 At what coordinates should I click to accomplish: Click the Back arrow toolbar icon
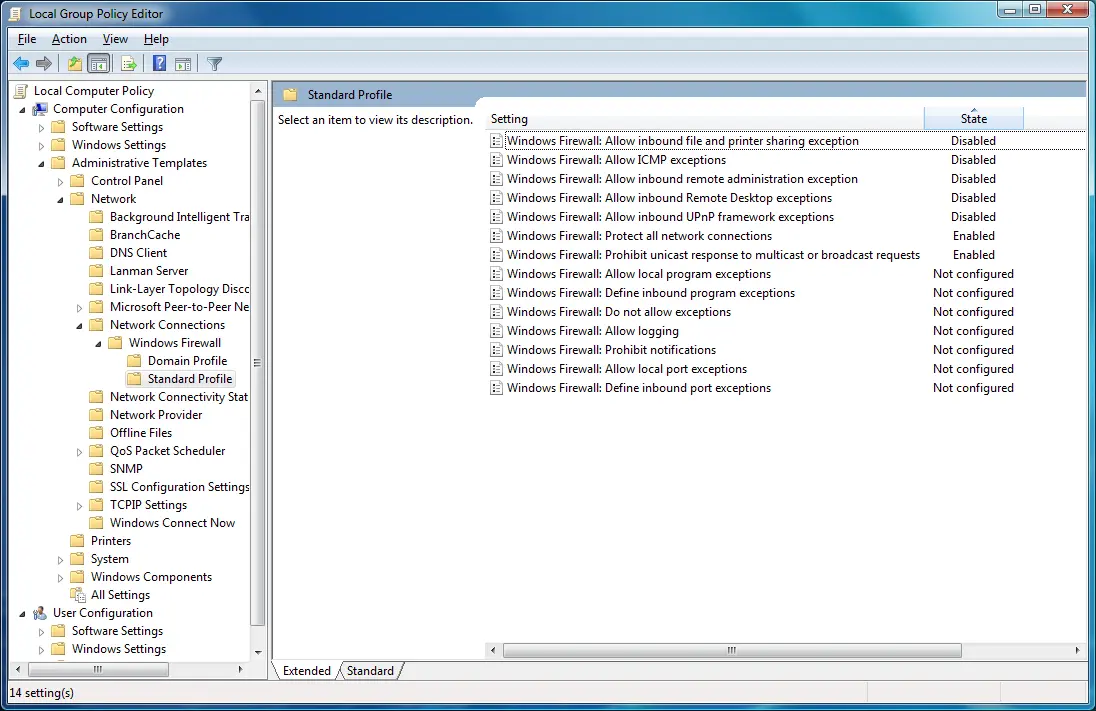[21, 64]
